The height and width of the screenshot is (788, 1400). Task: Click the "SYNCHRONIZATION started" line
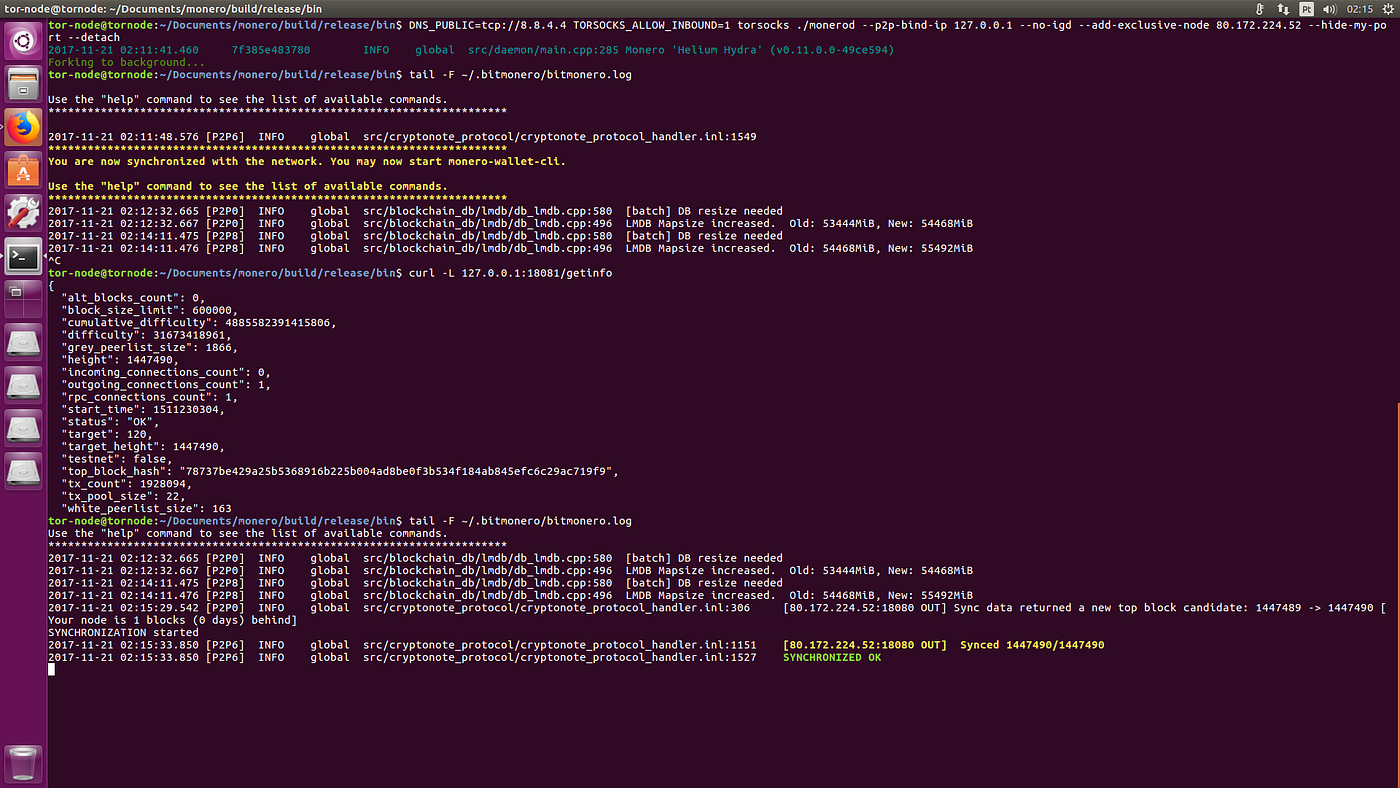pos(123,632)
